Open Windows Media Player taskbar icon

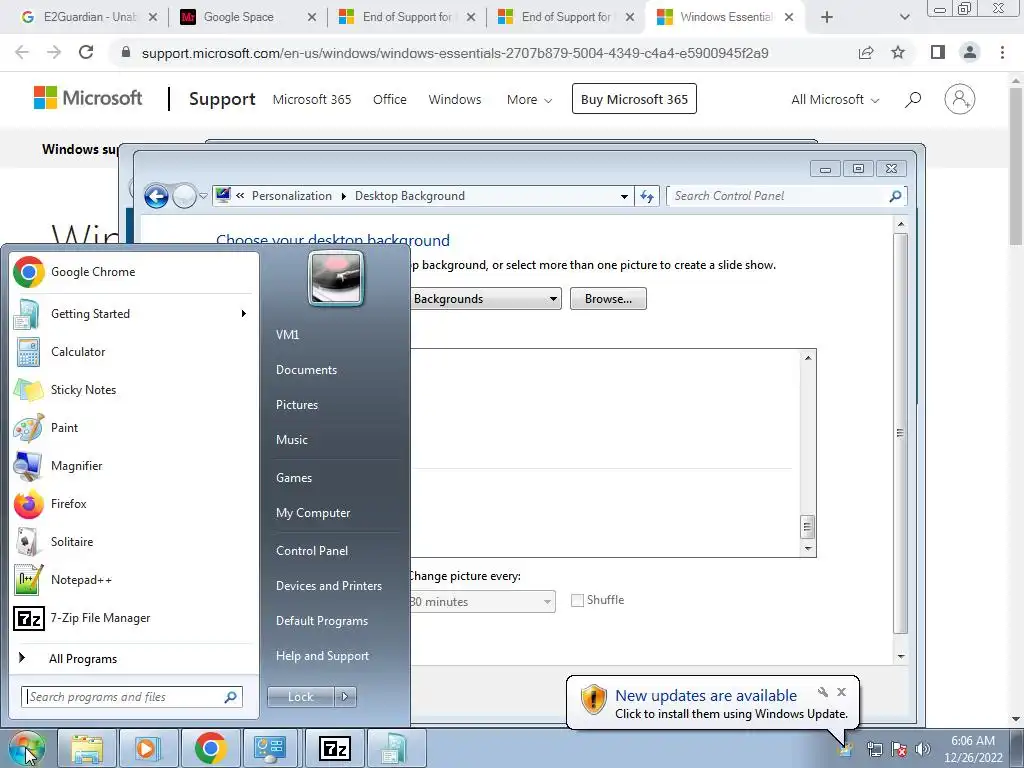[147, 748]
